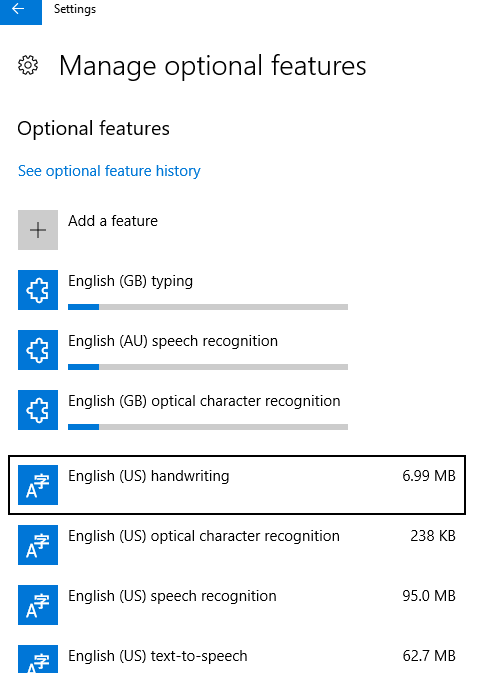Viewport: 491px width, 673px height.
Task: Select the puzzle icon for English (GB) typing
Action: click(38, 290)
